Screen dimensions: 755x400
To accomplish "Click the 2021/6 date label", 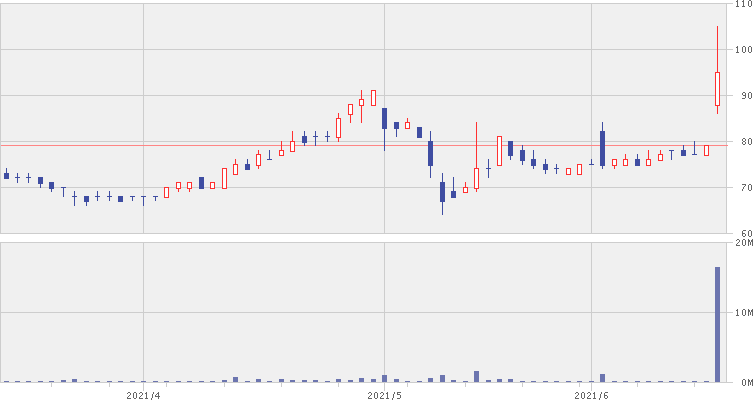I will [x=593, y=394].
